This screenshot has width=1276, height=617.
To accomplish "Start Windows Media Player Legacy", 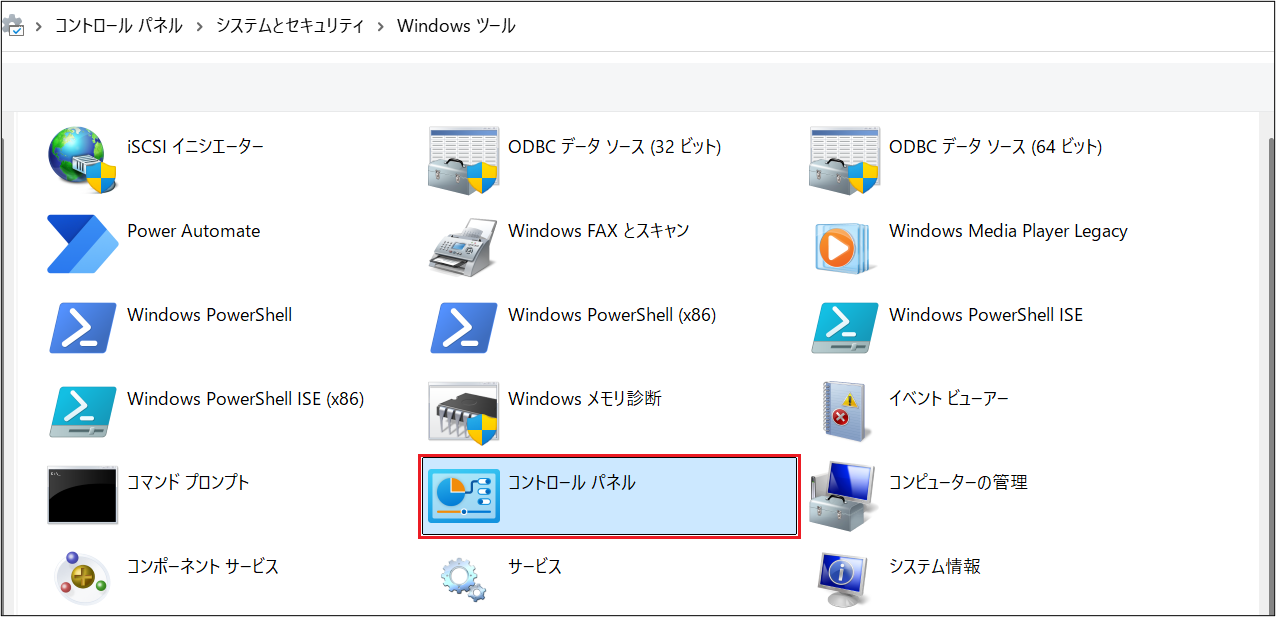I will point(1007,230).
